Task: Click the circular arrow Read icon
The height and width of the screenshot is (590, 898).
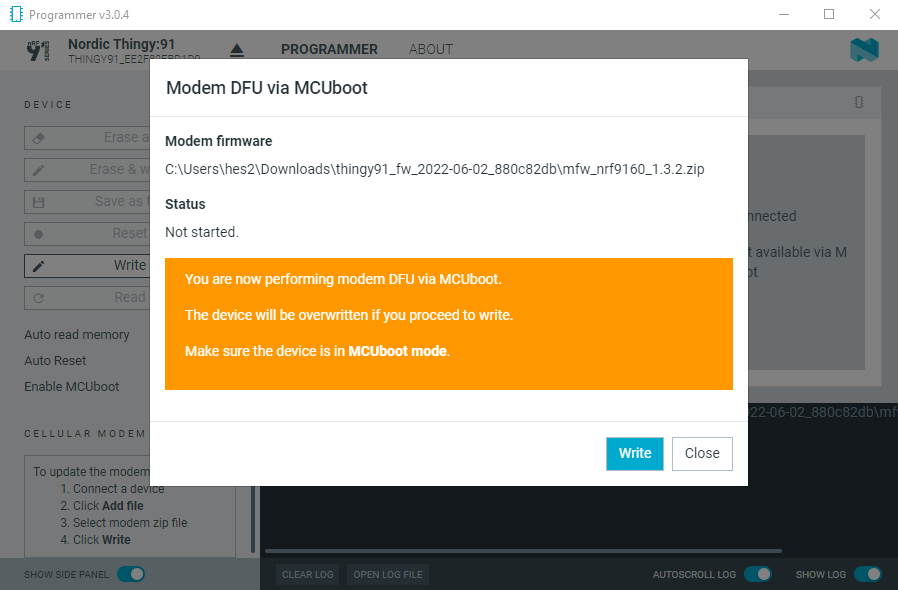Action: click(38, 298)
